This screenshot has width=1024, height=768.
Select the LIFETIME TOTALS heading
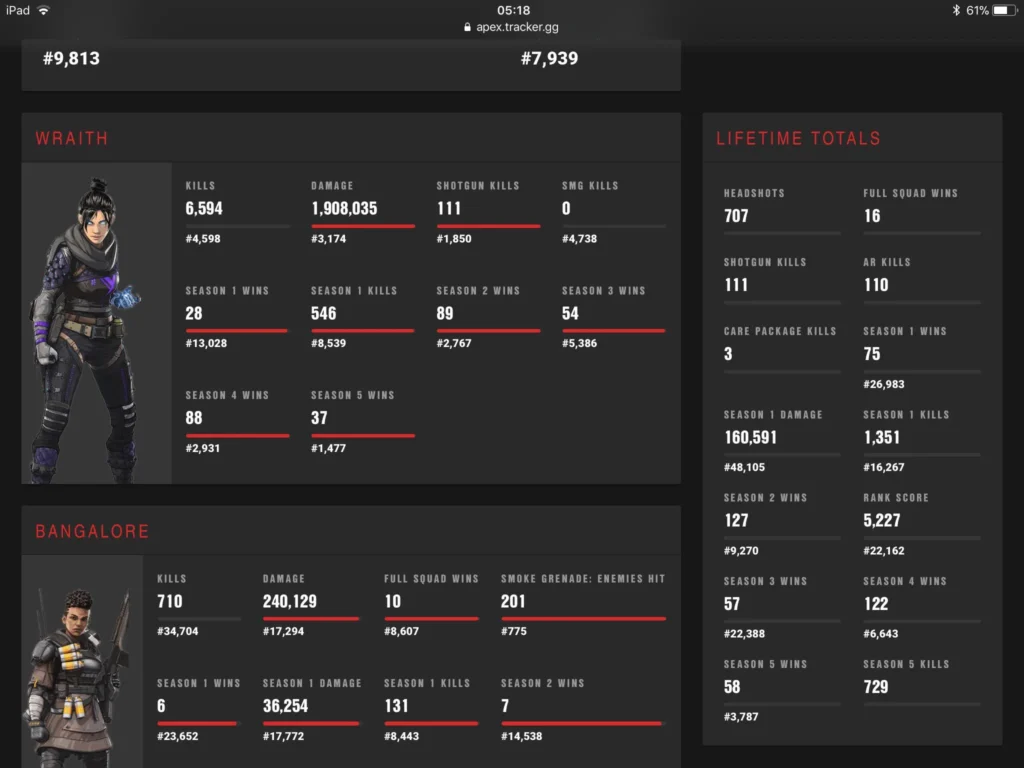click(800, 138)
